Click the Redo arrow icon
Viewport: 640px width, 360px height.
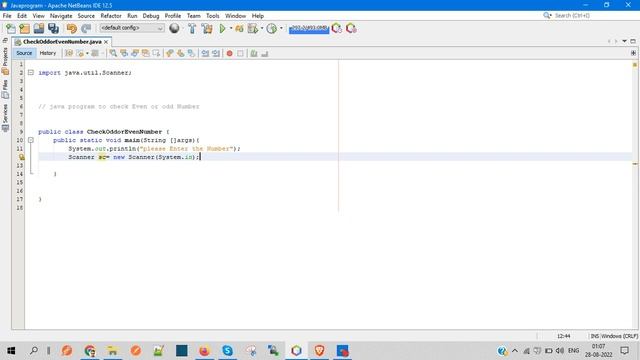tap(86, 28)
